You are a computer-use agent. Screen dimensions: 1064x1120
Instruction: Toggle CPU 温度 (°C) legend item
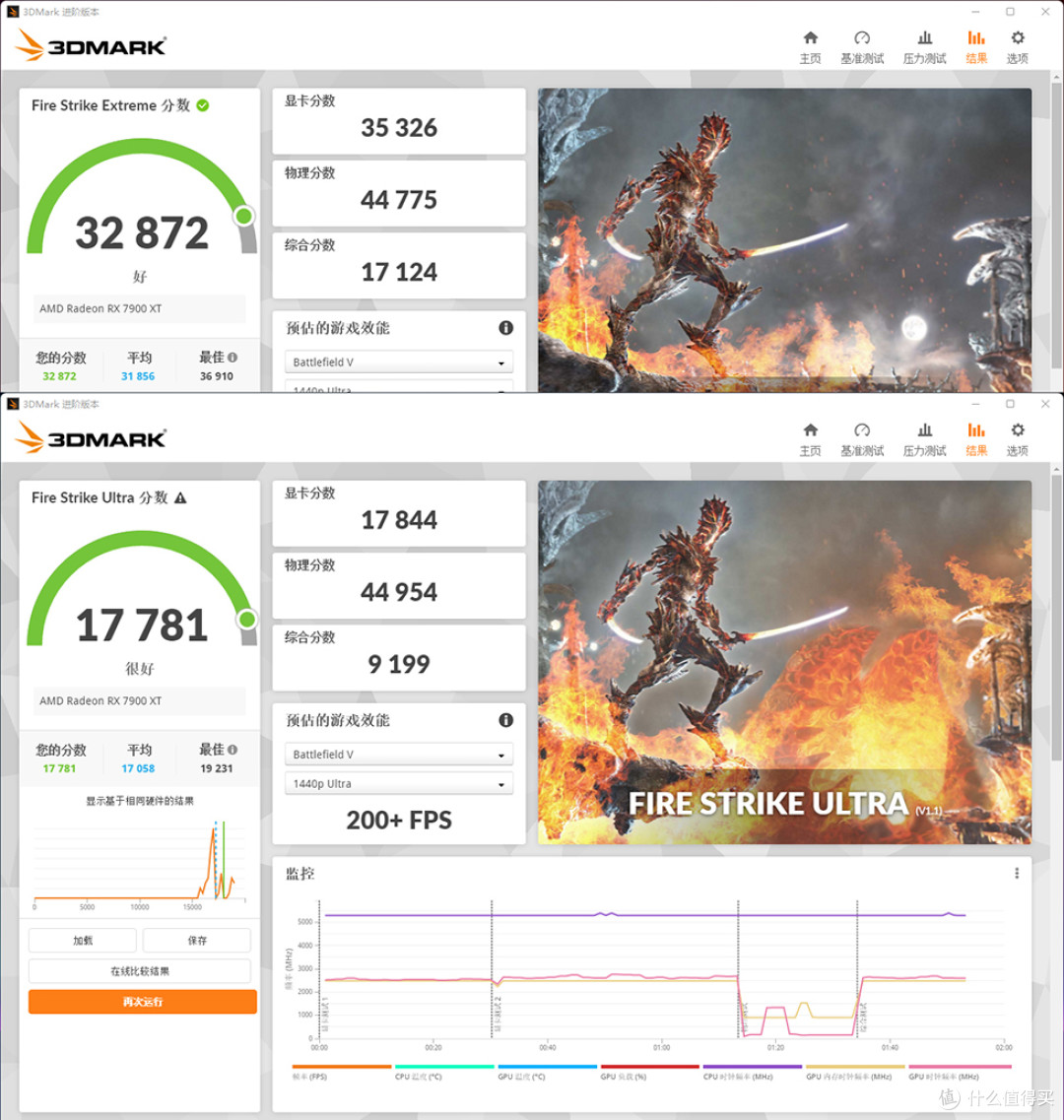pyautogui.click(x=443, y=1072)
